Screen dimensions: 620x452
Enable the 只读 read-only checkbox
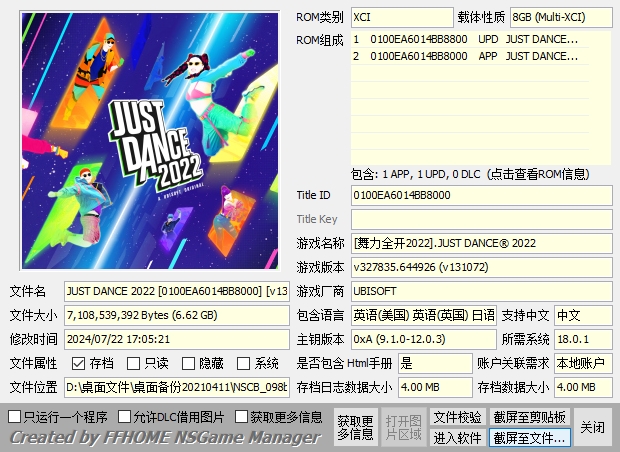[133, 363]
